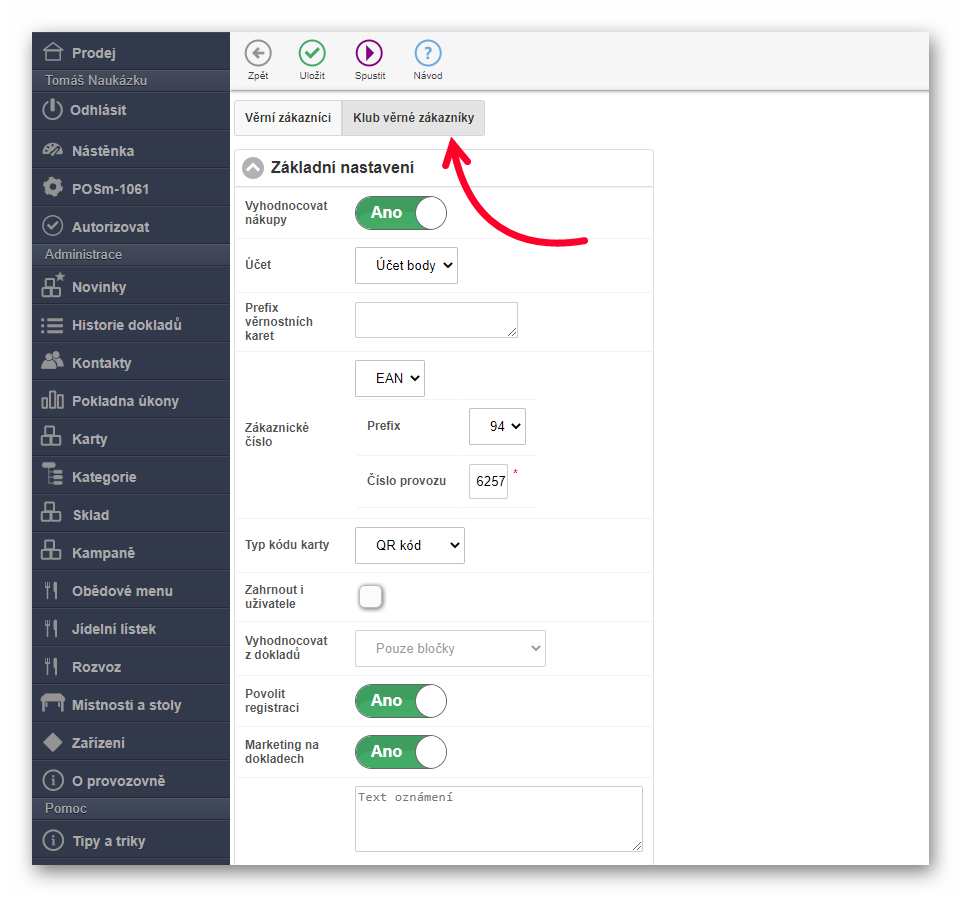
Task: Collapse the Základní nastavení section
Action: (253, 168)
